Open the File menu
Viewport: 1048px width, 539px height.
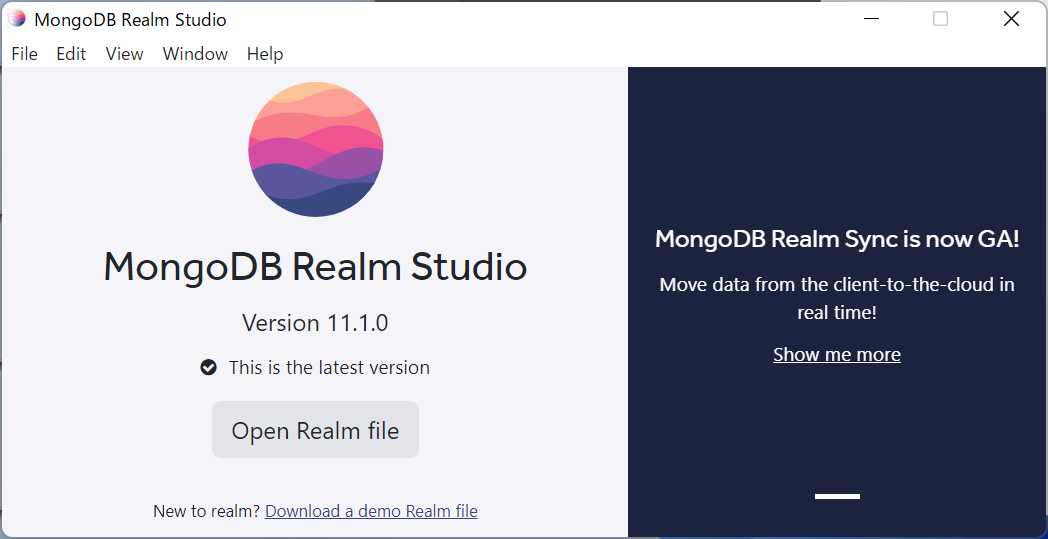pyautogui.click(x=25, y=54)
